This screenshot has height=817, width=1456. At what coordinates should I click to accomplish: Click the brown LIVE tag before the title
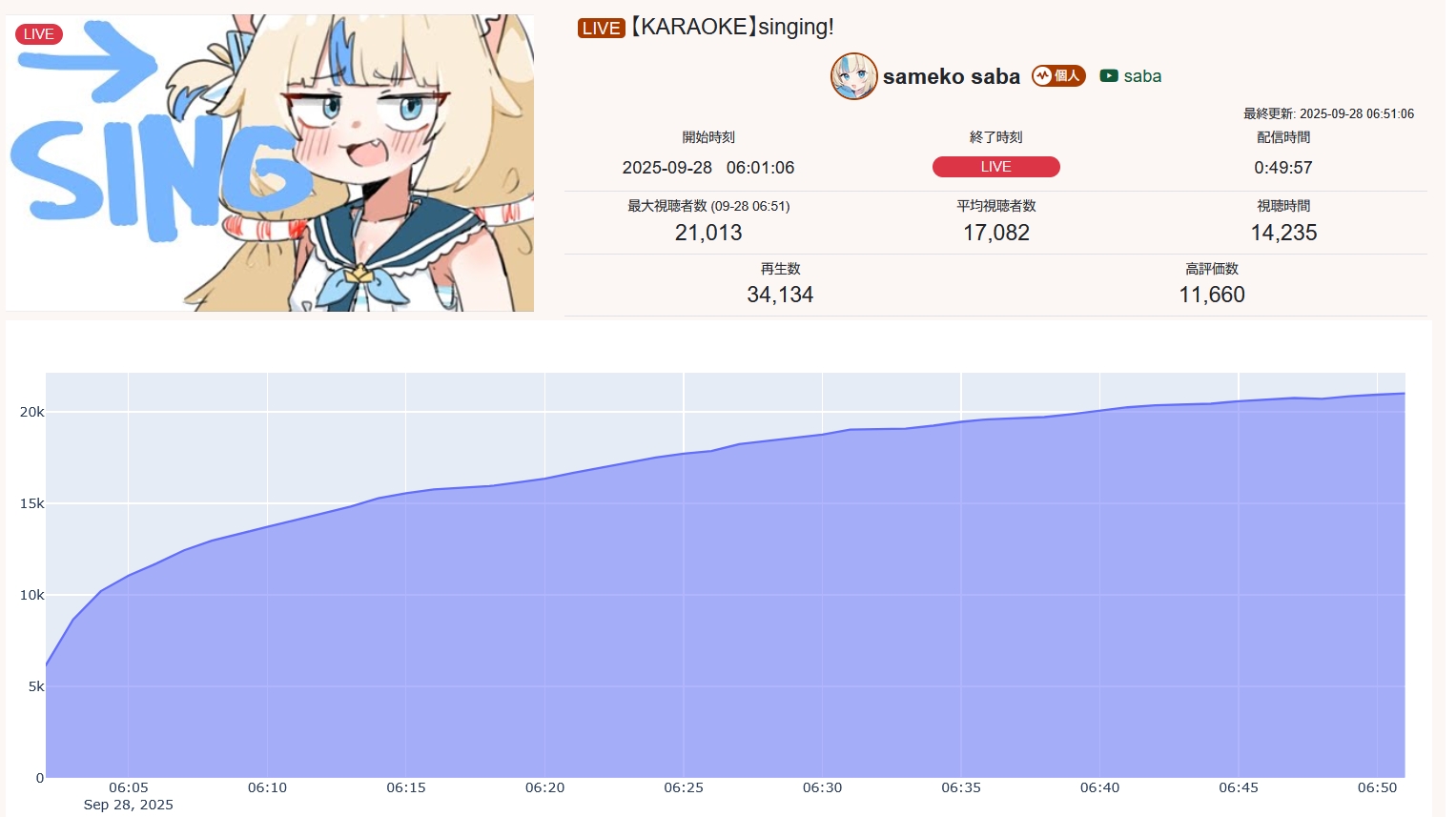coord(601,28)
